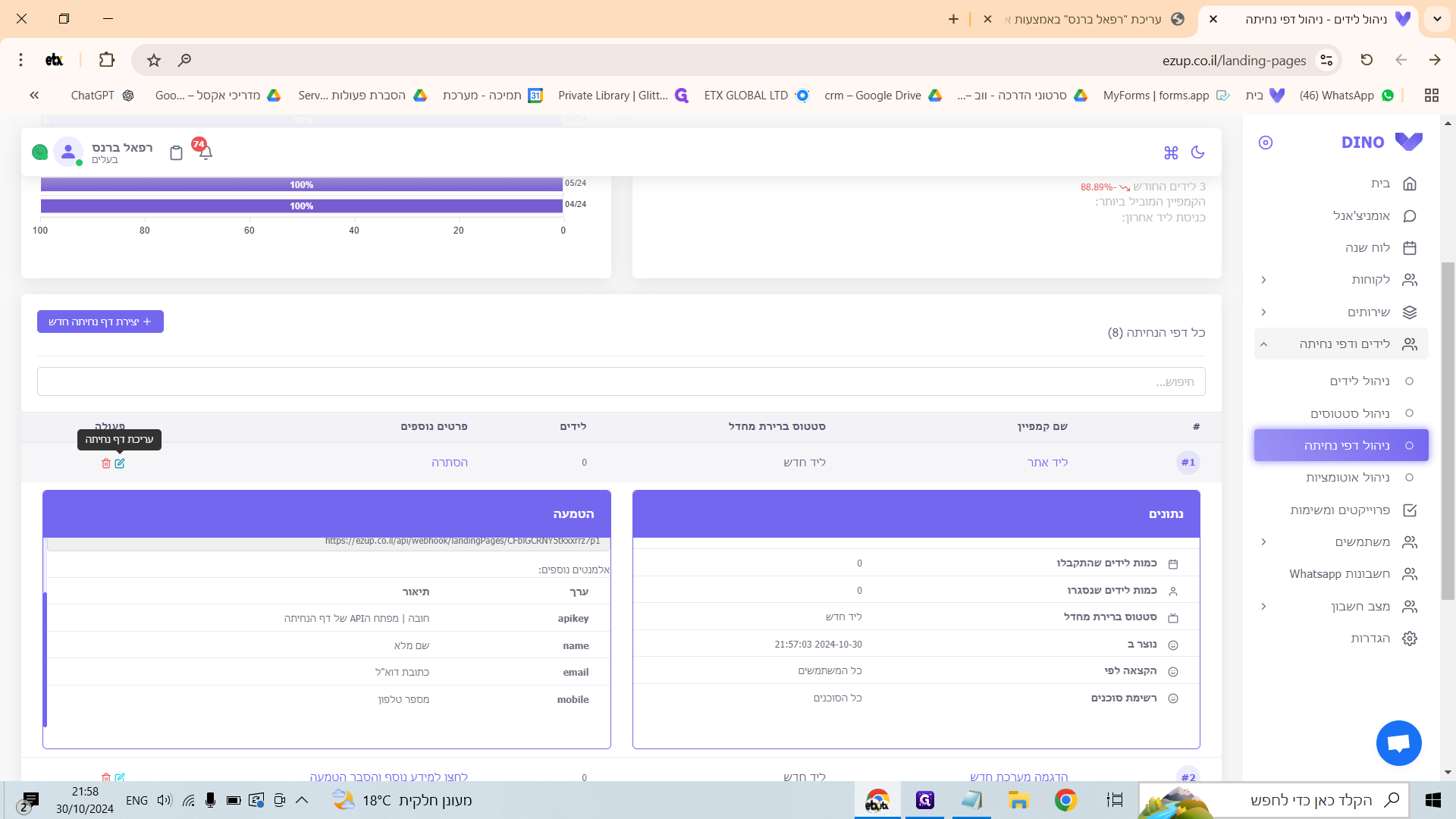
Task: Click the landing pages search field
Action: 621,381
